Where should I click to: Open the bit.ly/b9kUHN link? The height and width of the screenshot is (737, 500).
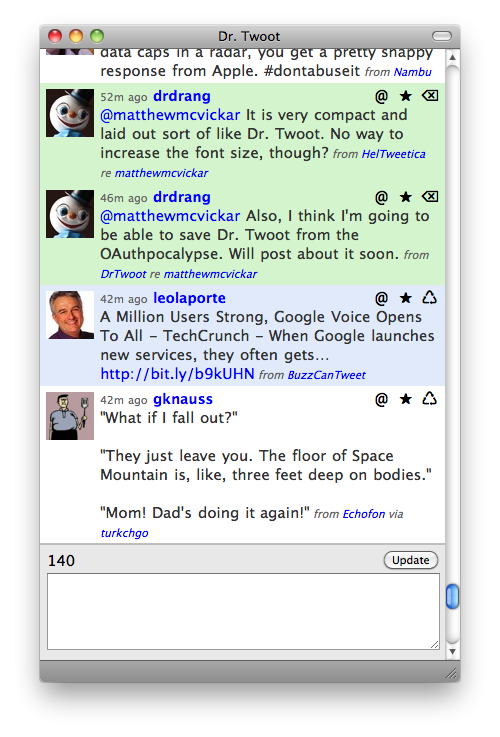(178, 374)
